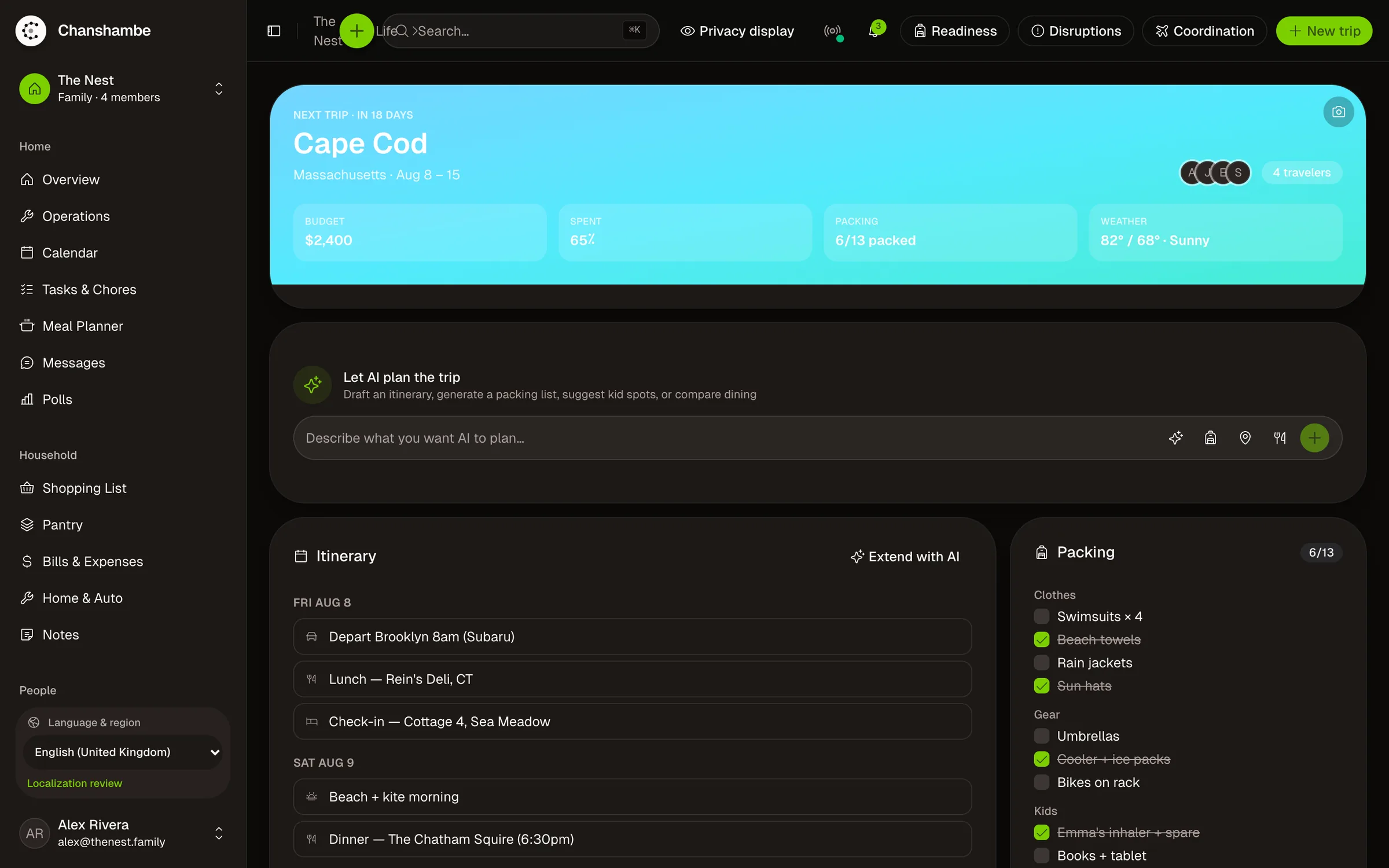Viewport: 1389px width, 868px height.
Task: Click the New trip button
Action: coord(1324,31)
